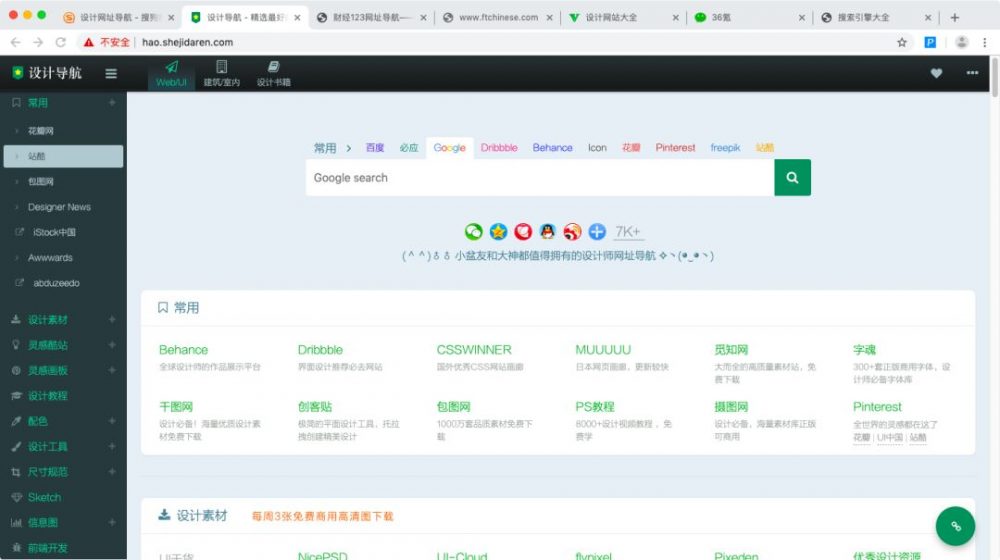The height and width of the screenshot is (560, 1000).
Task: Switch to the 建筑/室内 header tab
Action: pyautogui.click(x=221, y=73)
